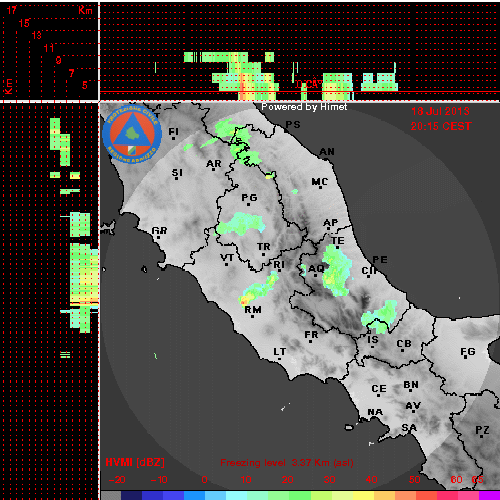Click the 'Freezing level 3.37 Km (asl)' text
This screenshot has height=500, width=500.
coord(287,463)
